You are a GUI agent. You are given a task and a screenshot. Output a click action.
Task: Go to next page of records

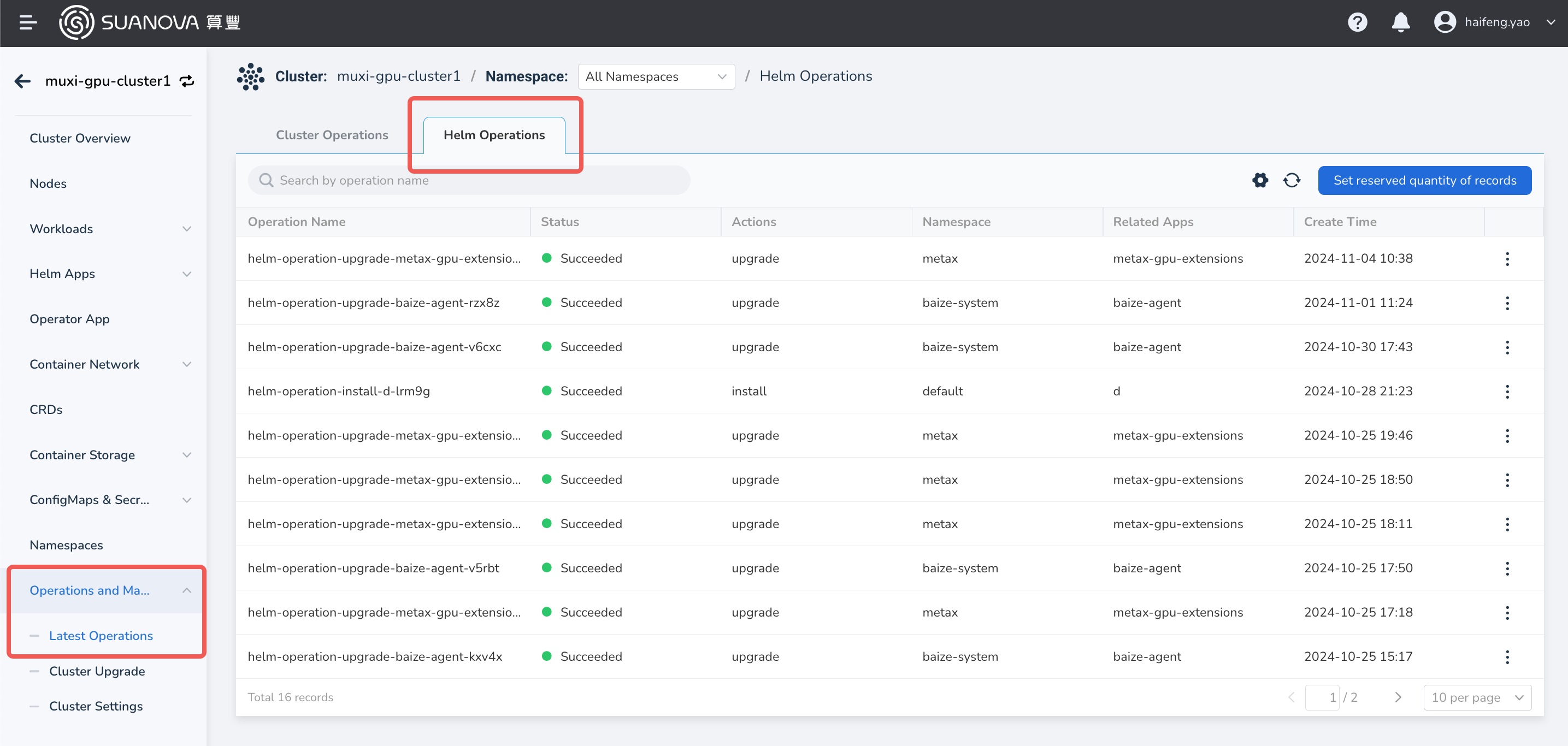[x=1398, y=697]
